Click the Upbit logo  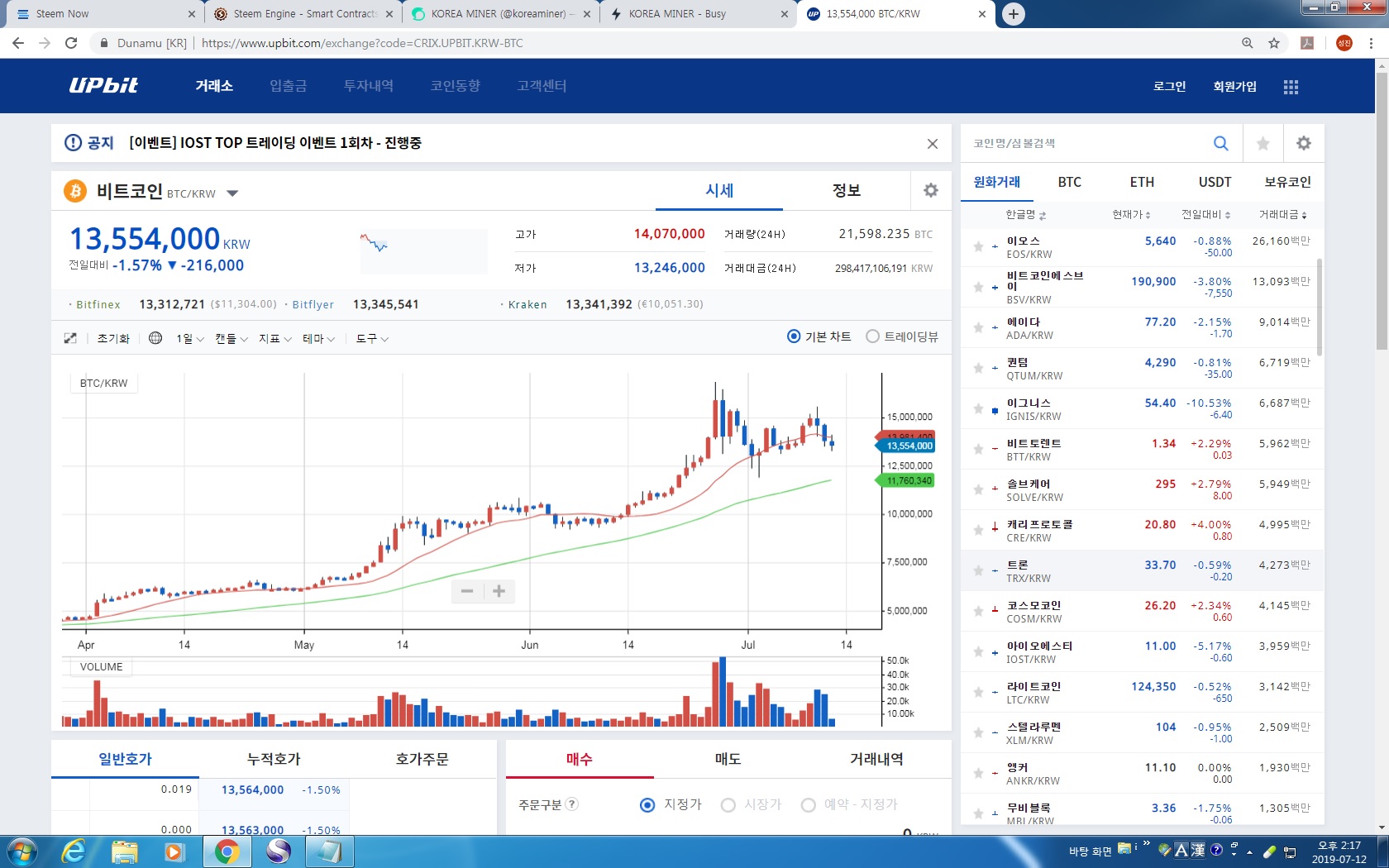pyautogui.click(x=103, y=86)
